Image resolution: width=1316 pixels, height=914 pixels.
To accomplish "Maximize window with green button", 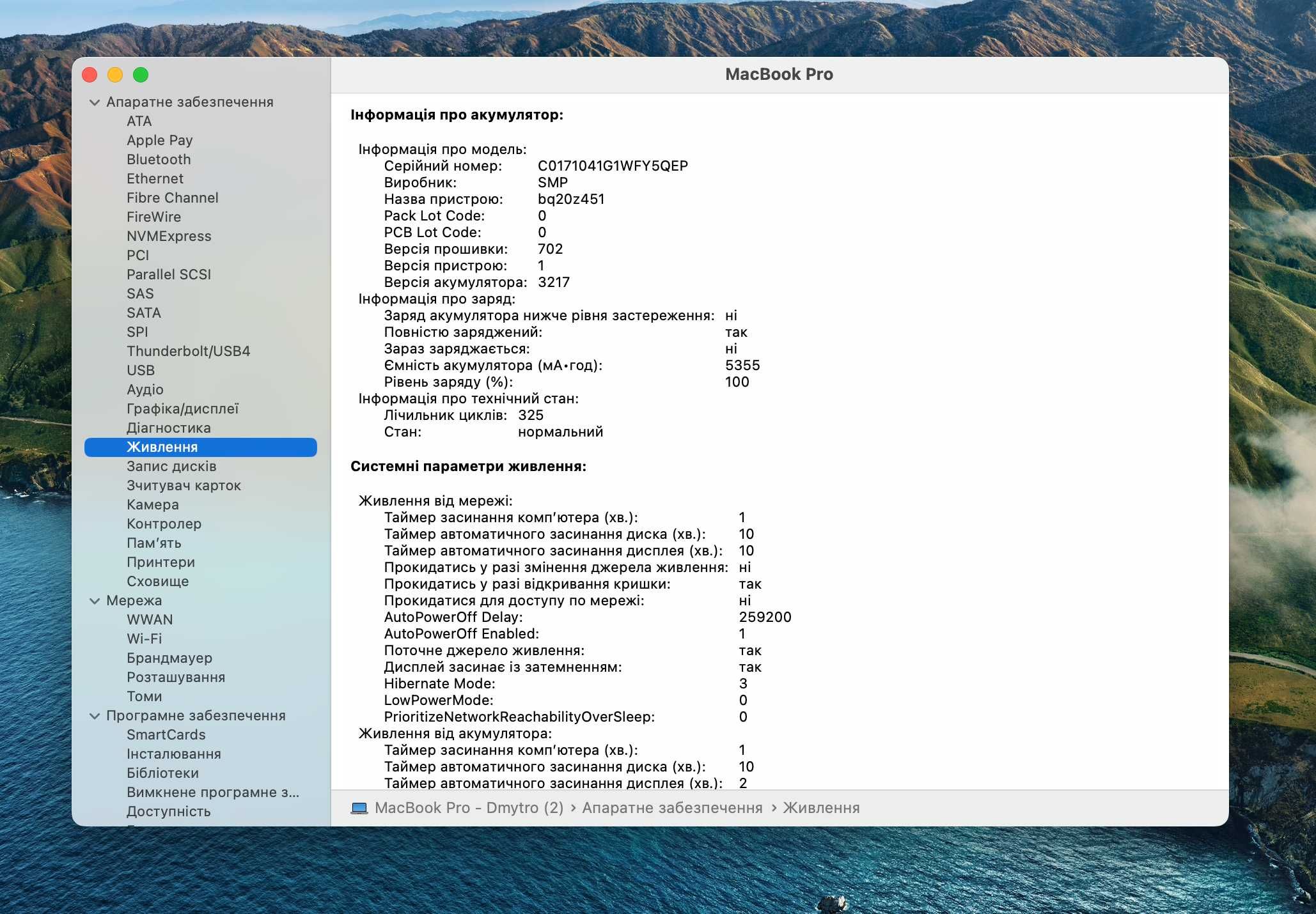I will 141,75.
